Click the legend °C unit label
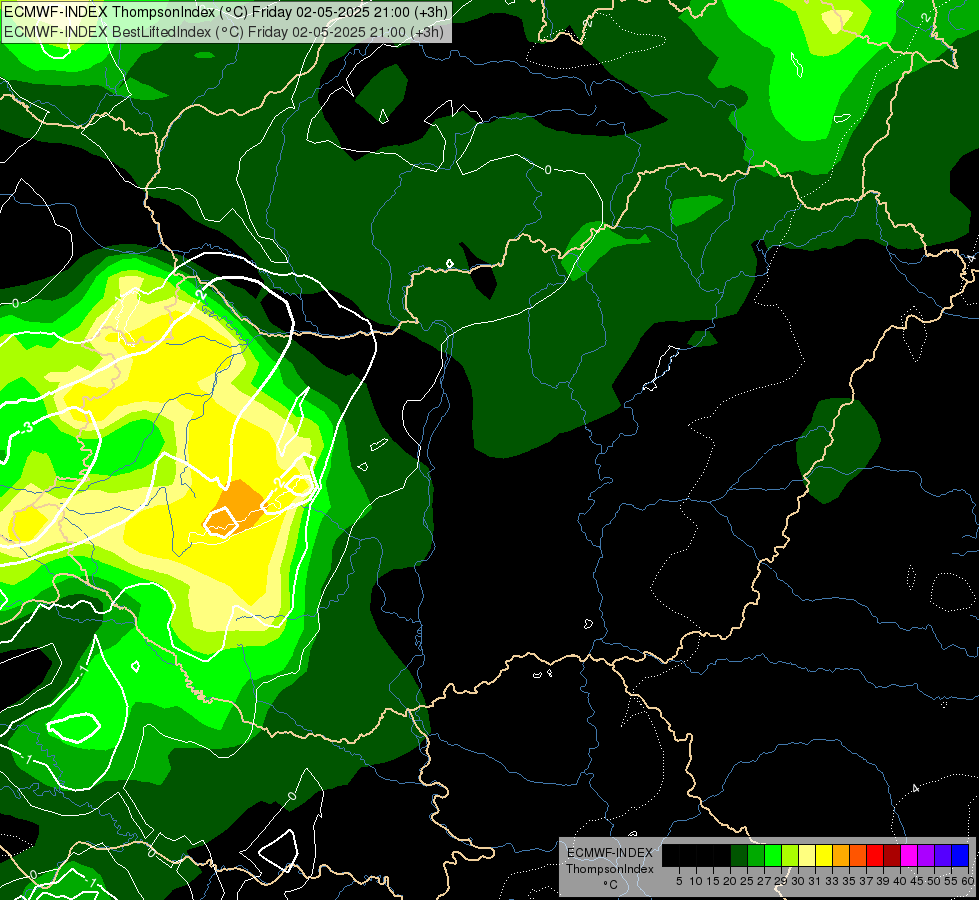The height and width of the screenshot is (900, 979). click(x=610, y=885)
